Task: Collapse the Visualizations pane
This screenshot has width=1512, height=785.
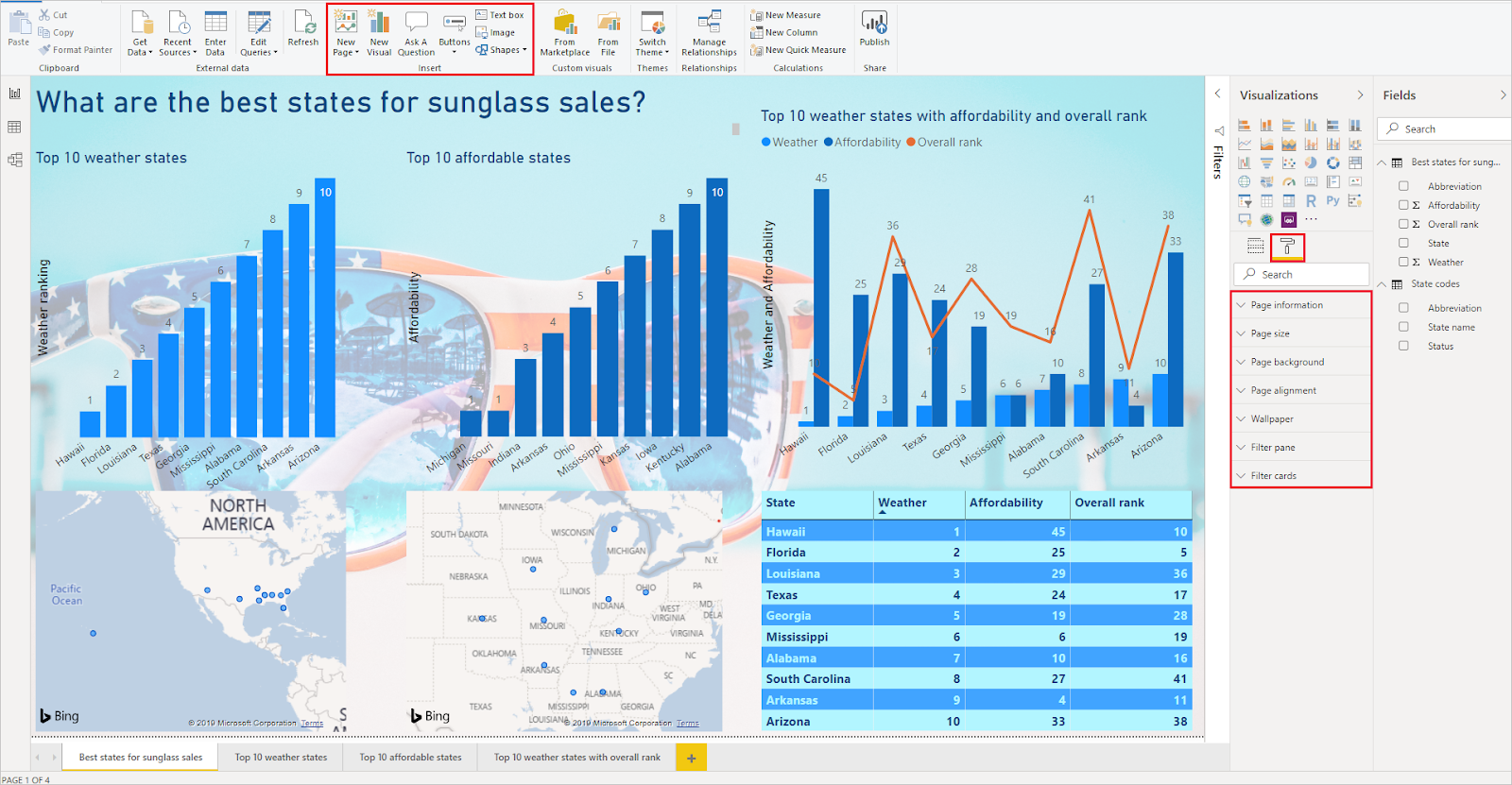Action: tap(1360, 95)
